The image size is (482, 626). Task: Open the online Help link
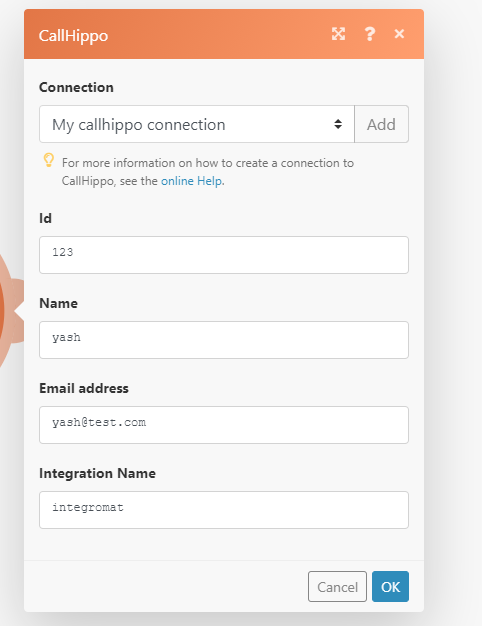click(x=192, y=181)
